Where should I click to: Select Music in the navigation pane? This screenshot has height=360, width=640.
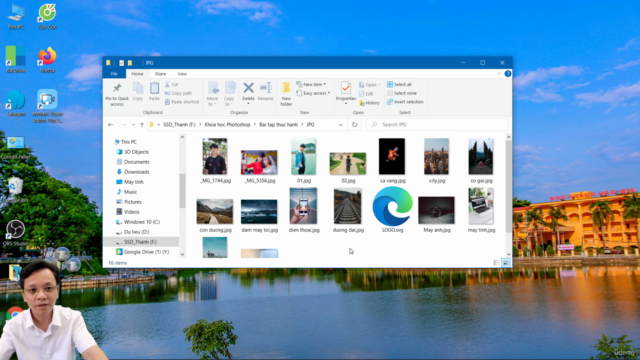[x=130, y=192]
